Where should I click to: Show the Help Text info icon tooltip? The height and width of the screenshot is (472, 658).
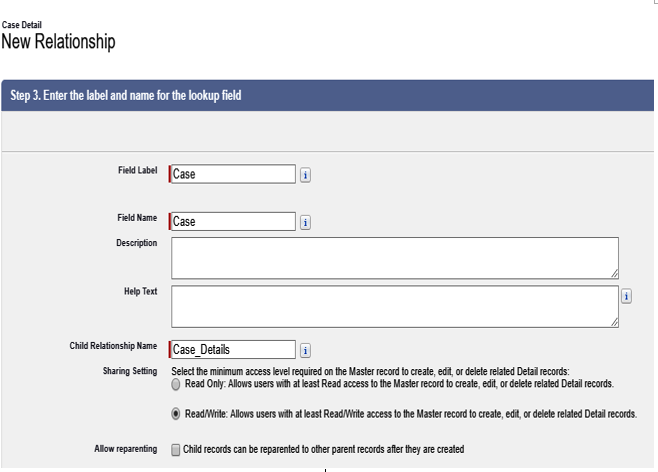[x=626, y=296]
